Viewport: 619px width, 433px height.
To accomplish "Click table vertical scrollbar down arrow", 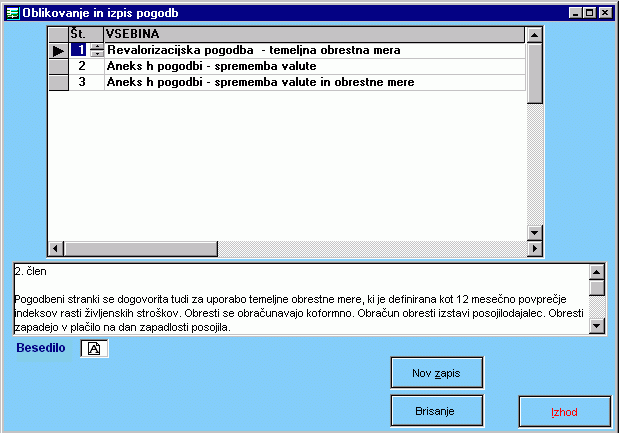I will 535,233.
